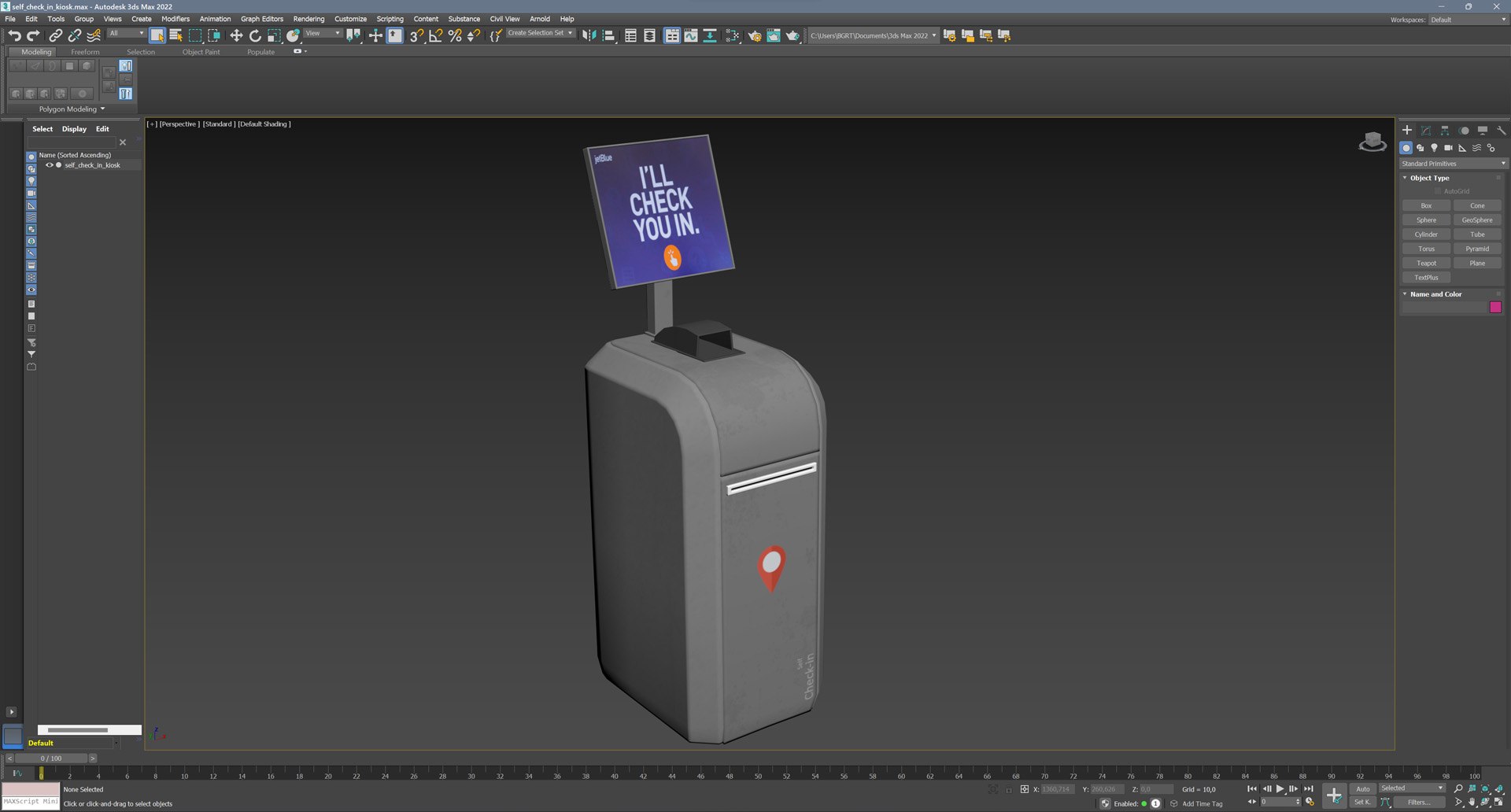Click the Cylinder primitive button
Screen dimensions: 1511x812
(x=1426, y=234)
